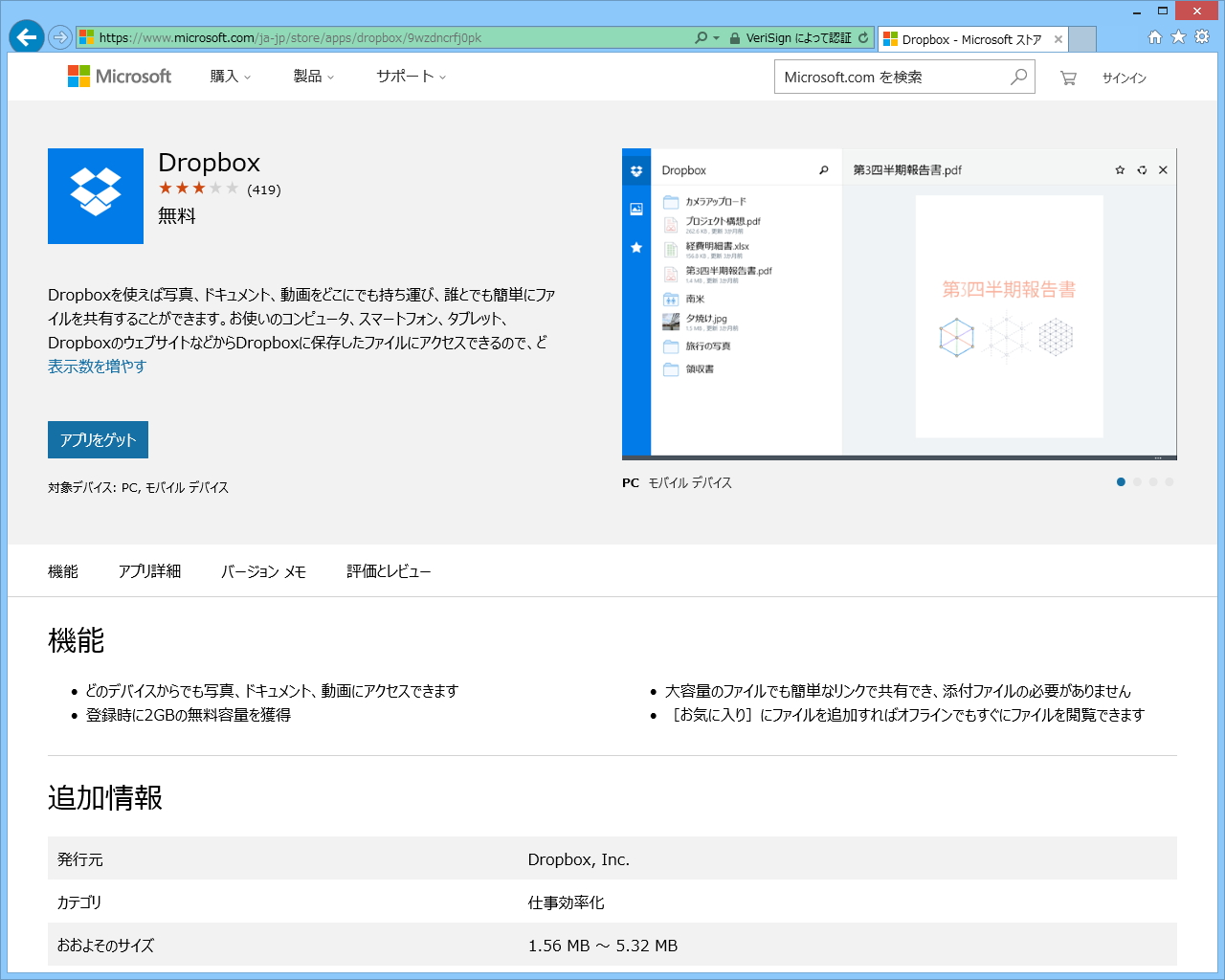1225x980 pixels.
Task: Open the アプリ詳細 tab
Action: (x=149, y=571)
